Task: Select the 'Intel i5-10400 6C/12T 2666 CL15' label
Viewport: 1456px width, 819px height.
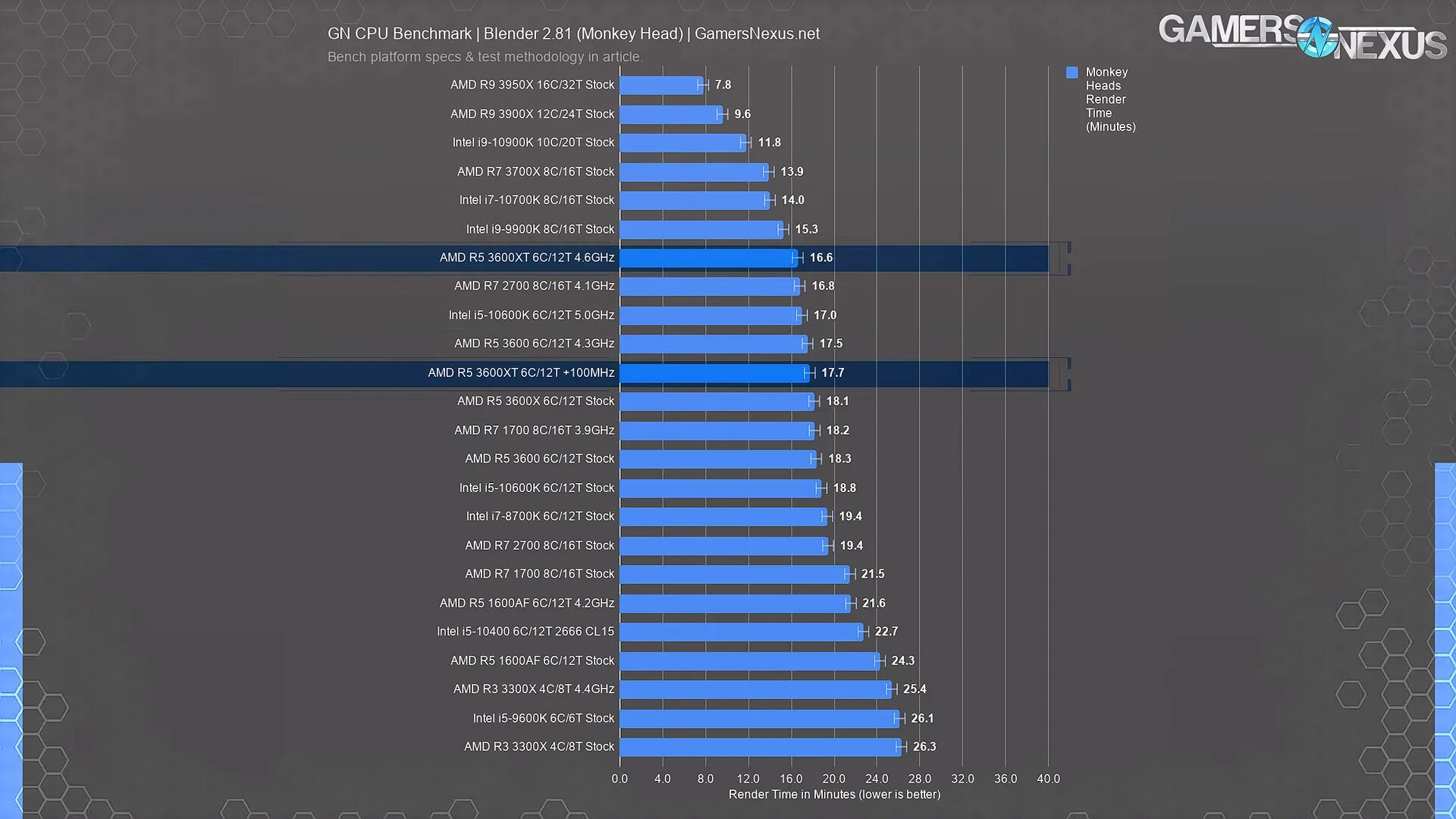Action: [x=526, y=632]
